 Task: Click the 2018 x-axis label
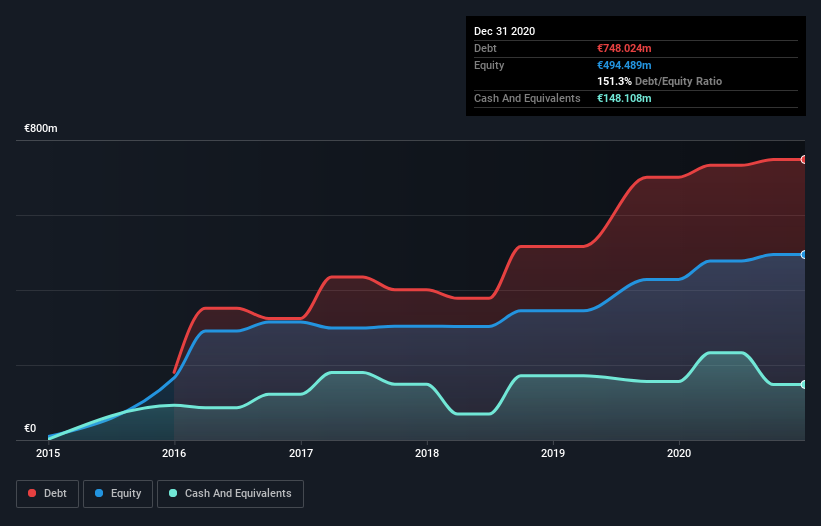tap(427, 453)
